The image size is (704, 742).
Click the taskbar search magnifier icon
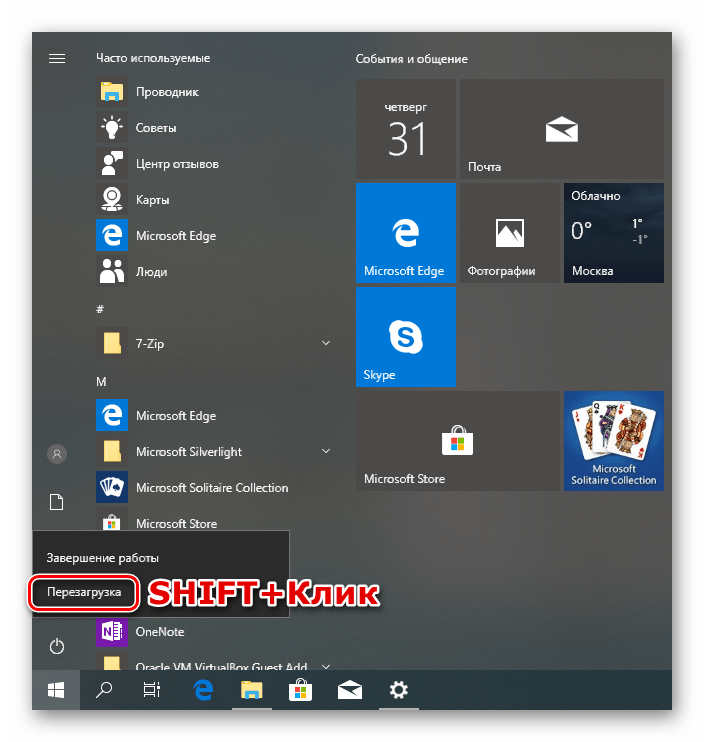point(104,690)
